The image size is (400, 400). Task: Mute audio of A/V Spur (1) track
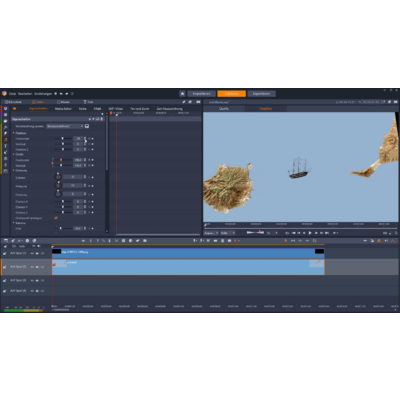point(37,253)
